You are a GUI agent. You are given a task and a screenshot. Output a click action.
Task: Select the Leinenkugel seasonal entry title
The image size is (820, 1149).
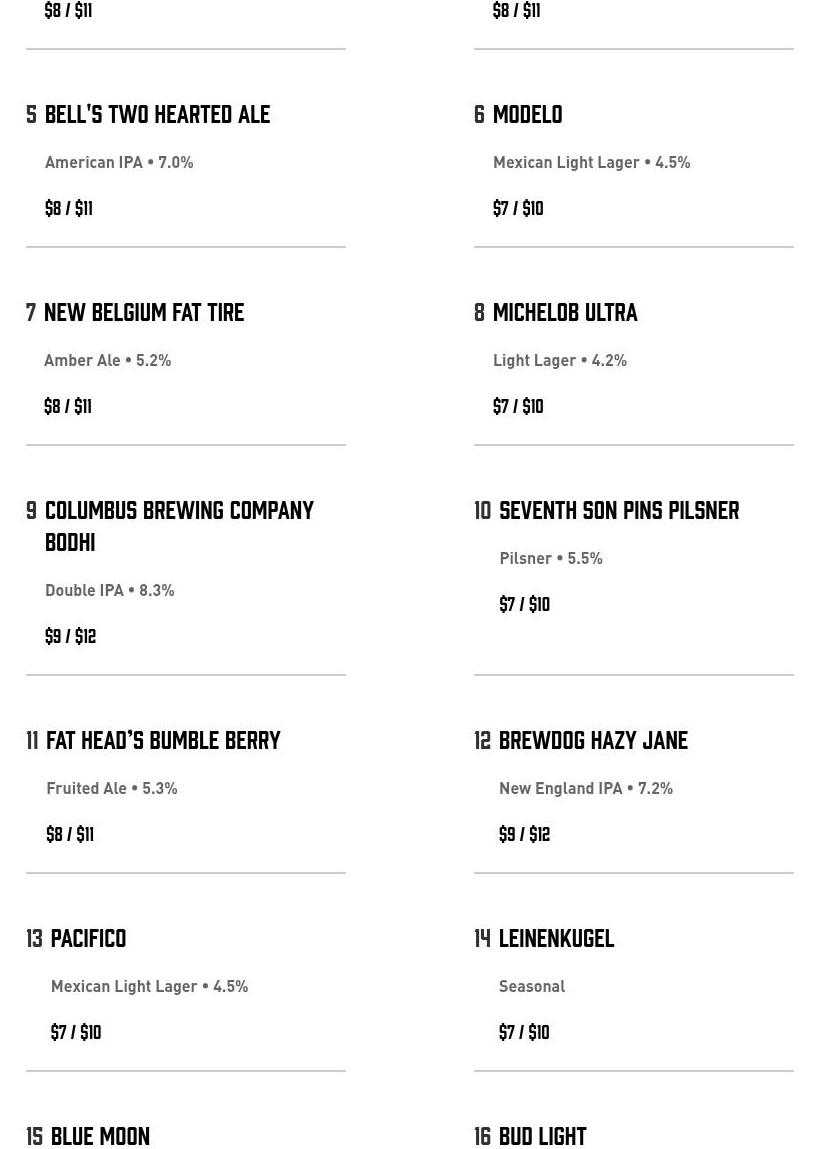tap(556, 938)
